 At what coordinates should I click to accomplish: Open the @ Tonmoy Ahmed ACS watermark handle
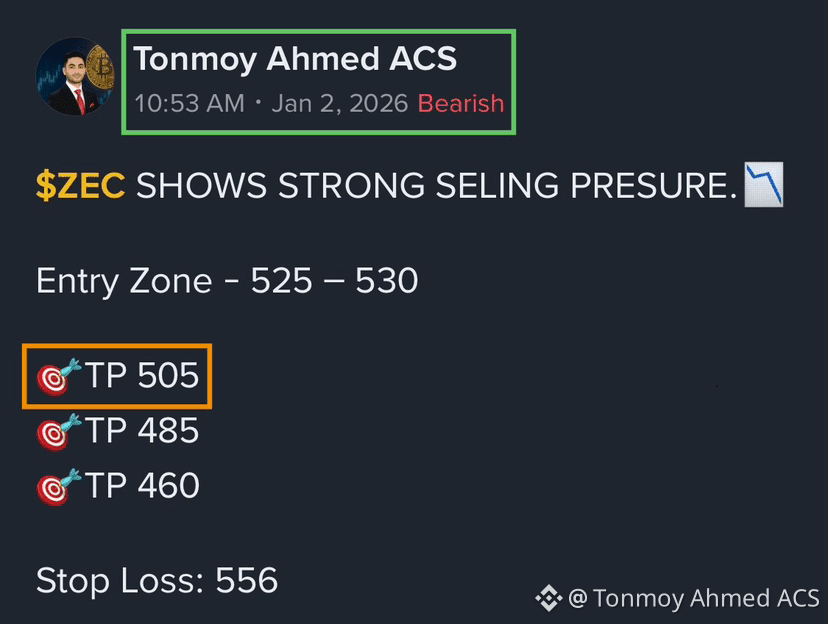(x=694, y=598)
